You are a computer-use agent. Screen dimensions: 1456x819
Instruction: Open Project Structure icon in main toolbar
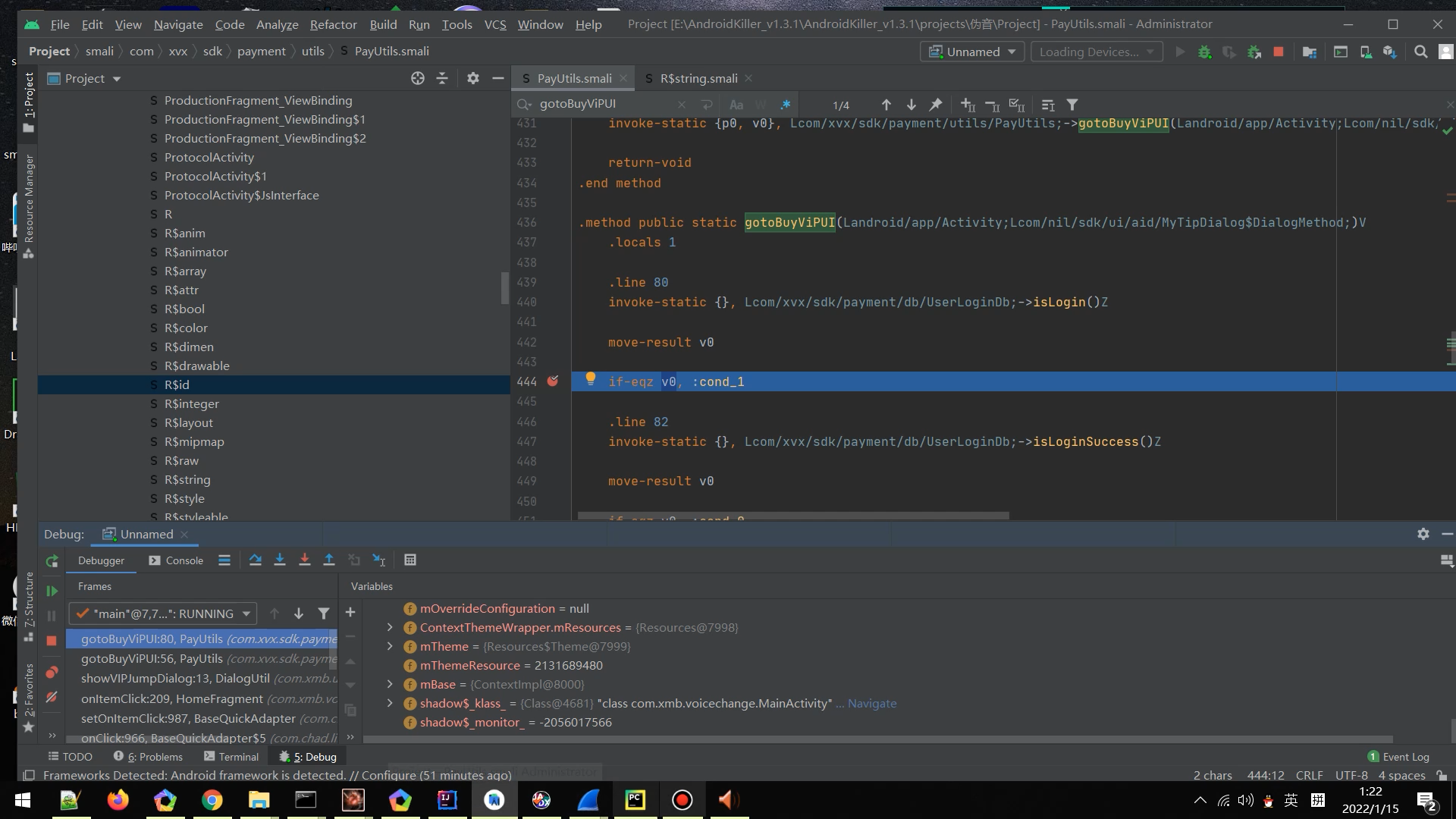(1309, 52)
